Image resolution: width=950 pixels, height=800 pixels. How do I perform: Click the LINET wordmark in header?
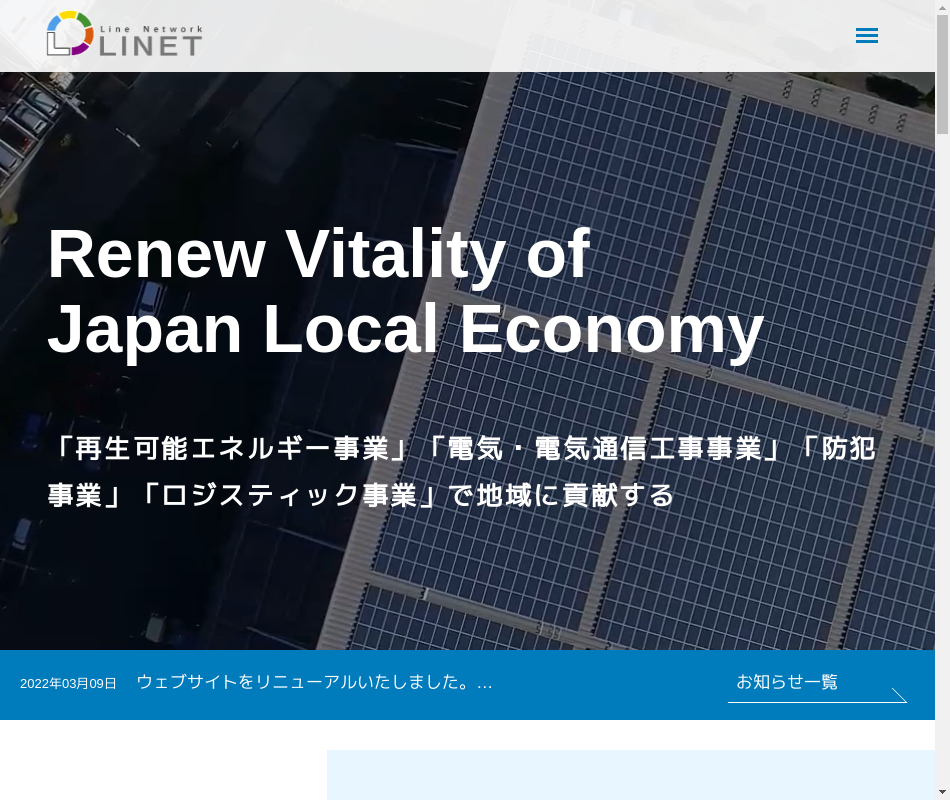(x=150, y=45)
